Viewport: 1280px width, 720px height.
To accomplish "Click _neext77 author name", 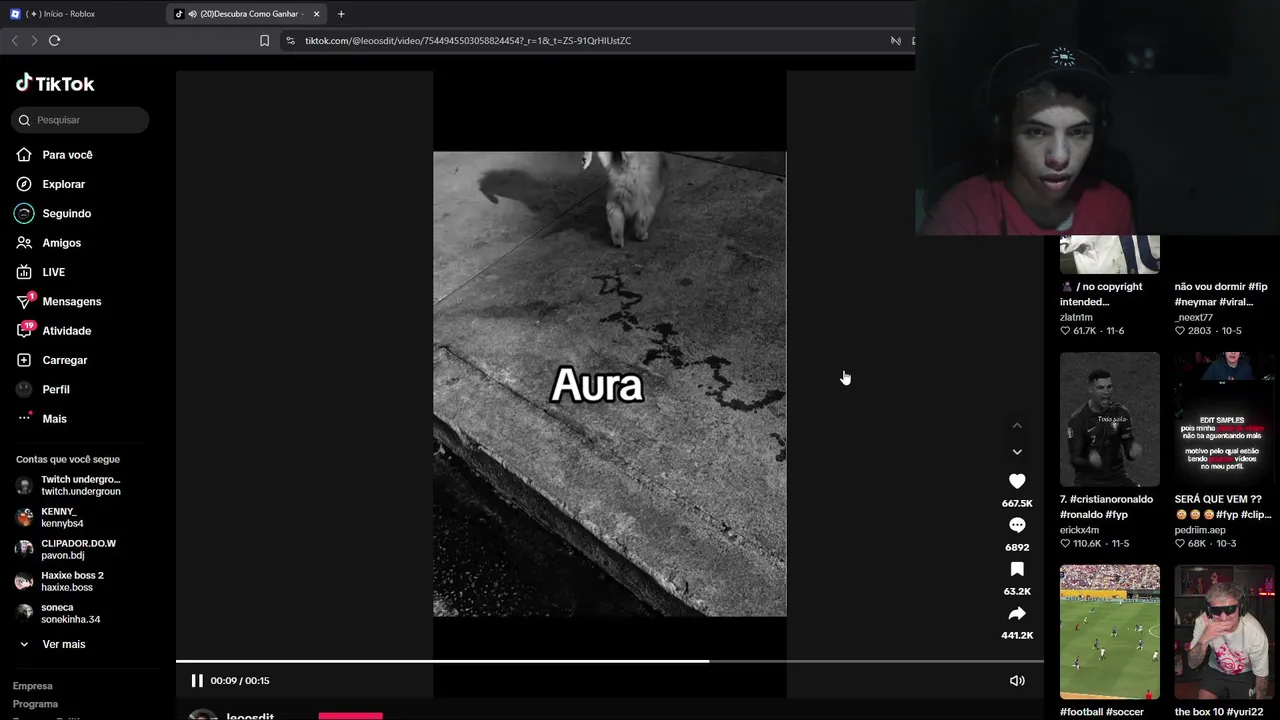I will 1194,317.
